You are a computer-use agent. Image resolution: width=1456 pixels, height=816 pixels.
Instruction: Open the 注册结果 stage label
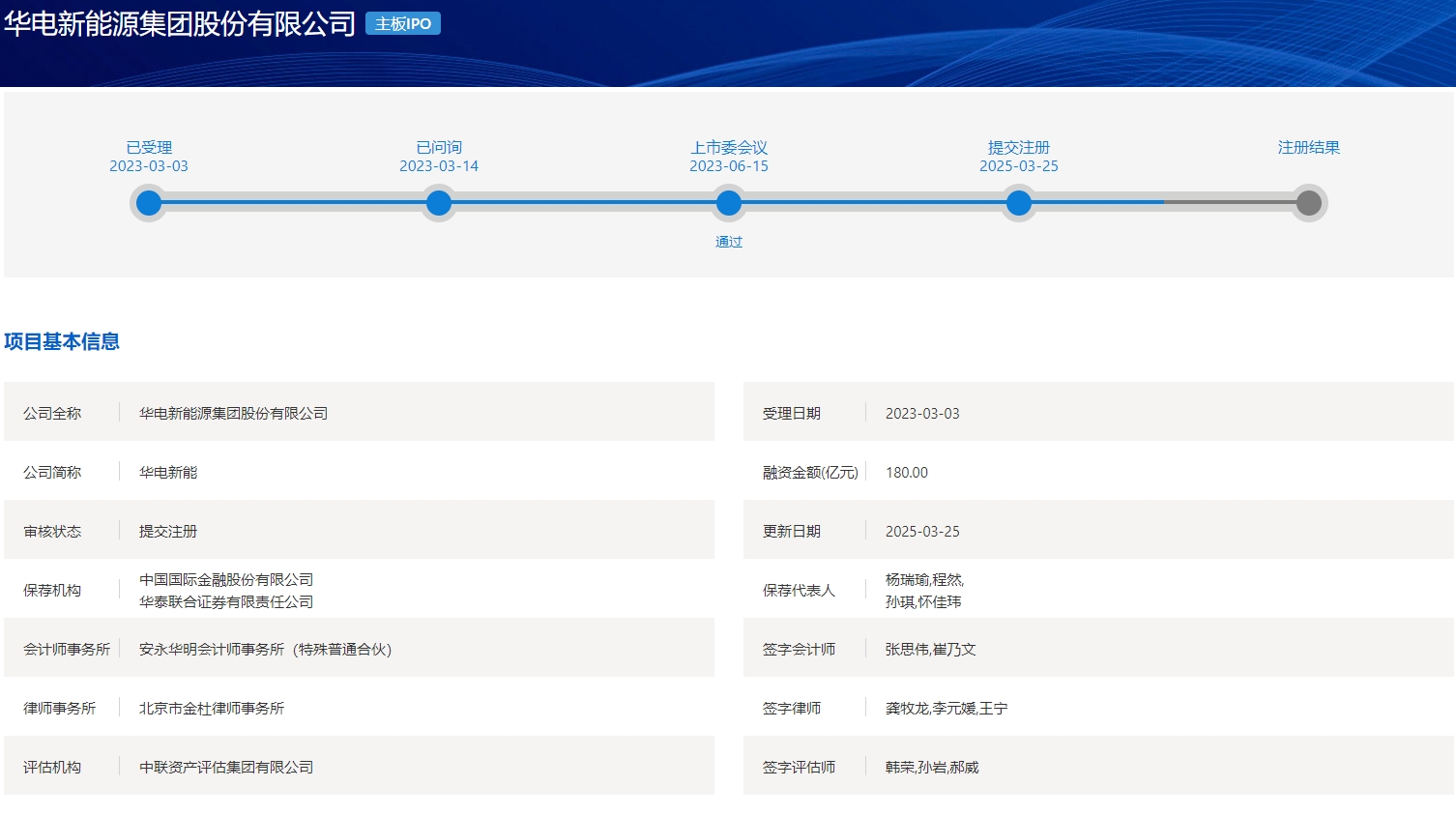1309,147
